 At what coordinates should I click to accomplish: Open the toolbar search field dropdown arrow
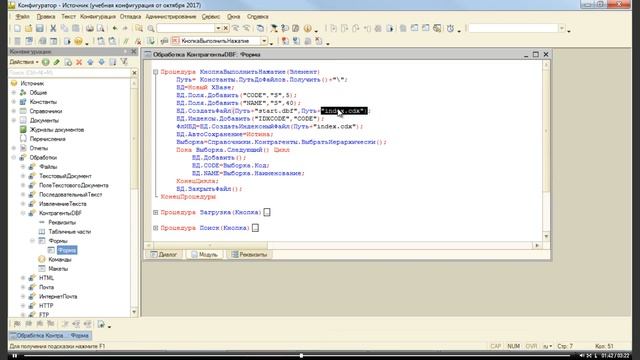coord(218,28)
